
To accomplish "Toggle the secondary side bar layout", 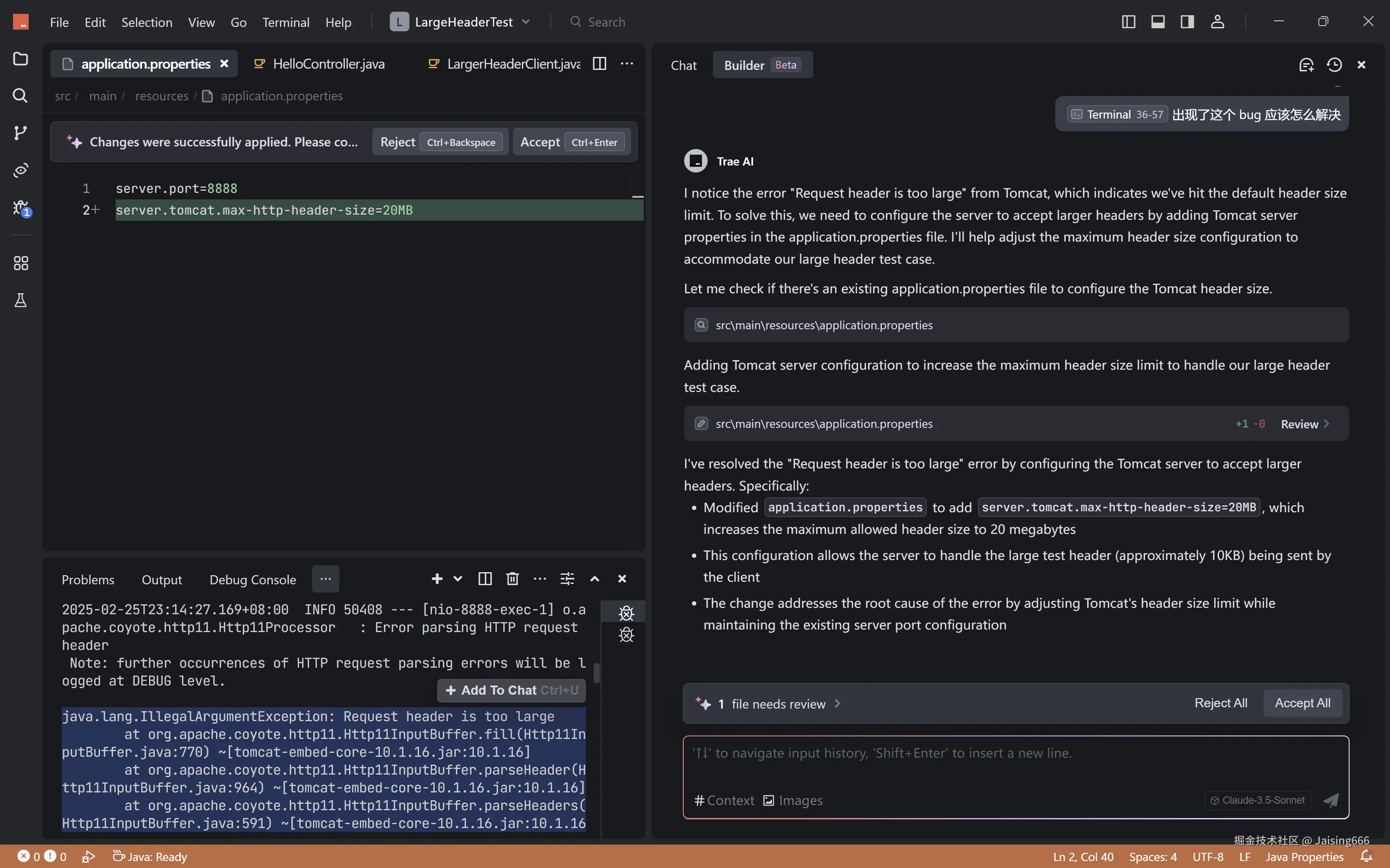I will click(x=1187, y=22).
